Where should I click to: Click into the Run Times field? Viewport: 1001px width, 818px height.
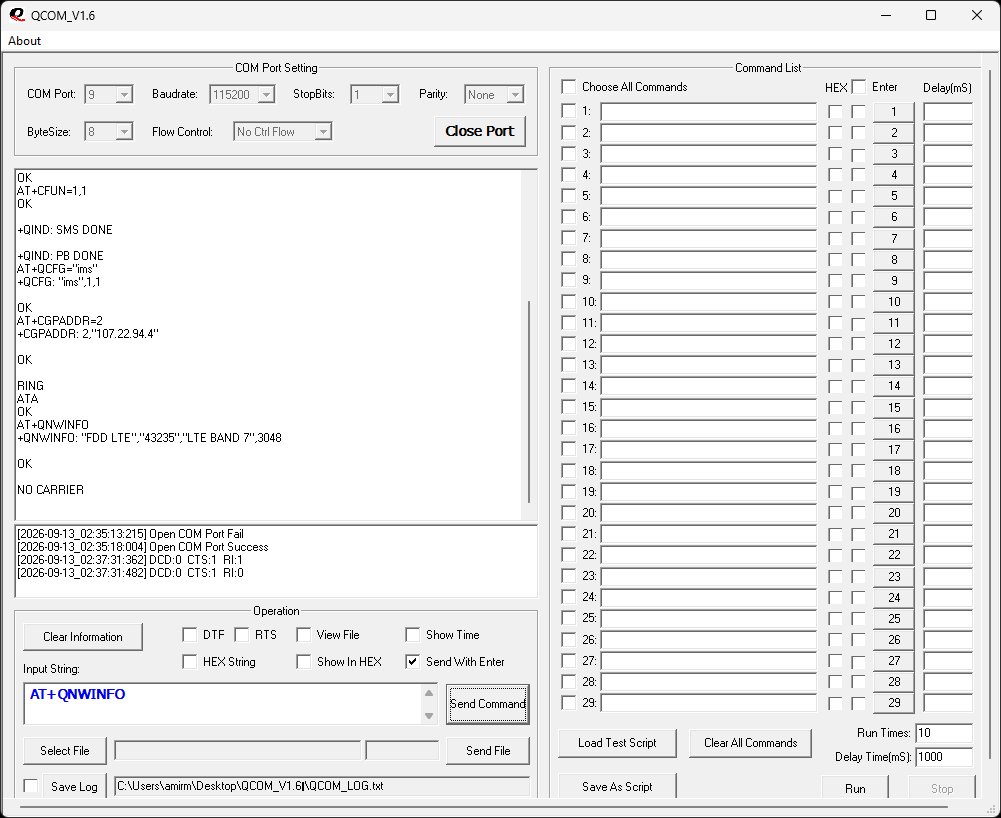click(x=944, y=733)
